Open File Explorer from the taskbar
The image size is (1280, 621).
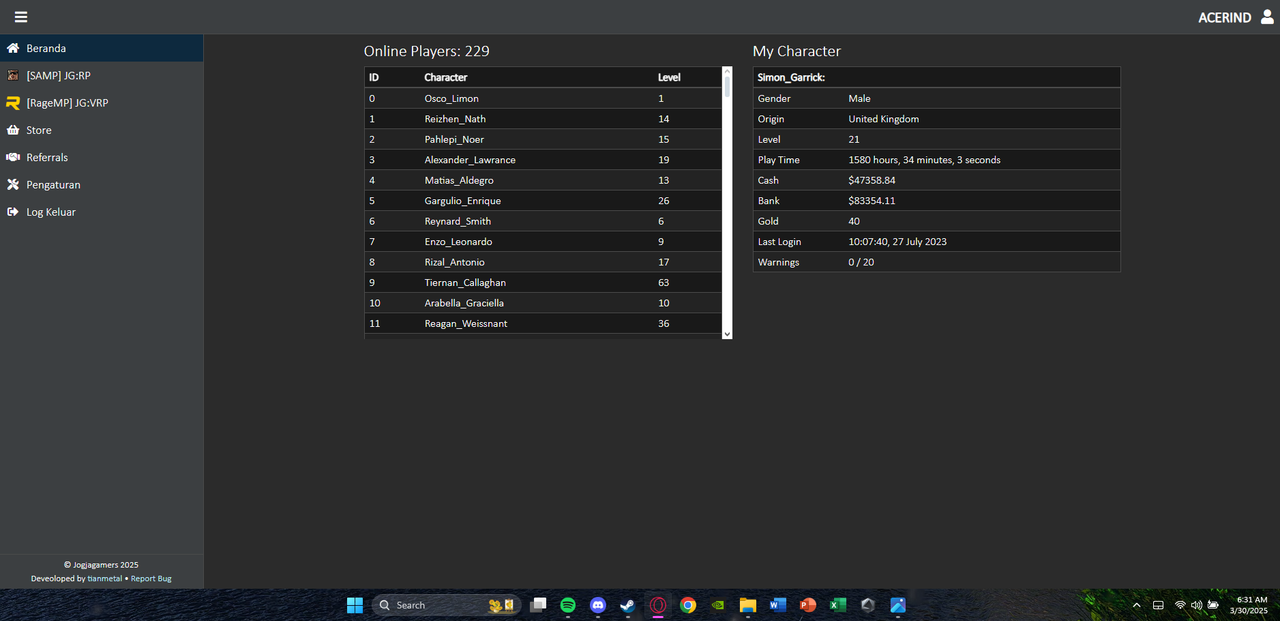tap(748, 605)
